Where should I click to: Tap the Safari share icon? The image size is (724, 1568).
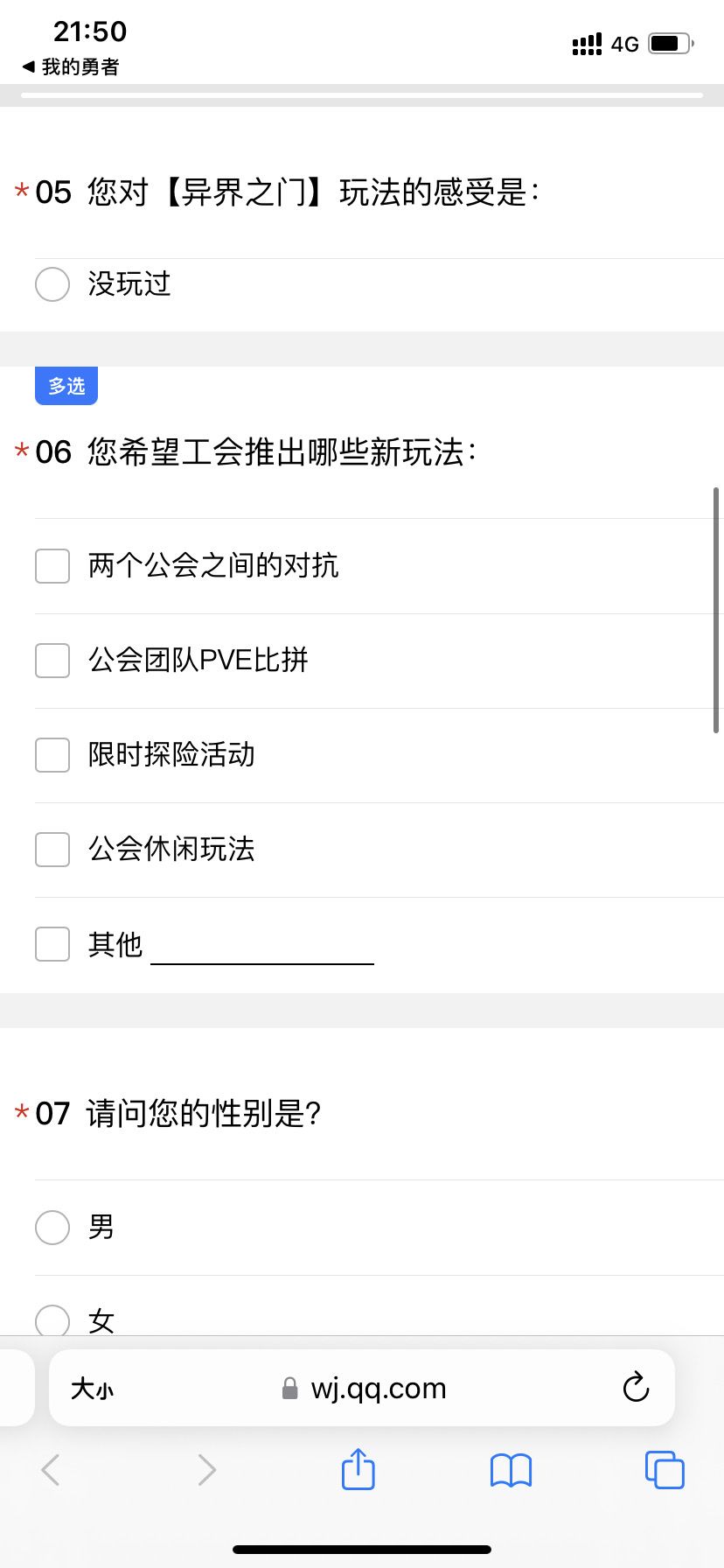(x=358, y=1469)
